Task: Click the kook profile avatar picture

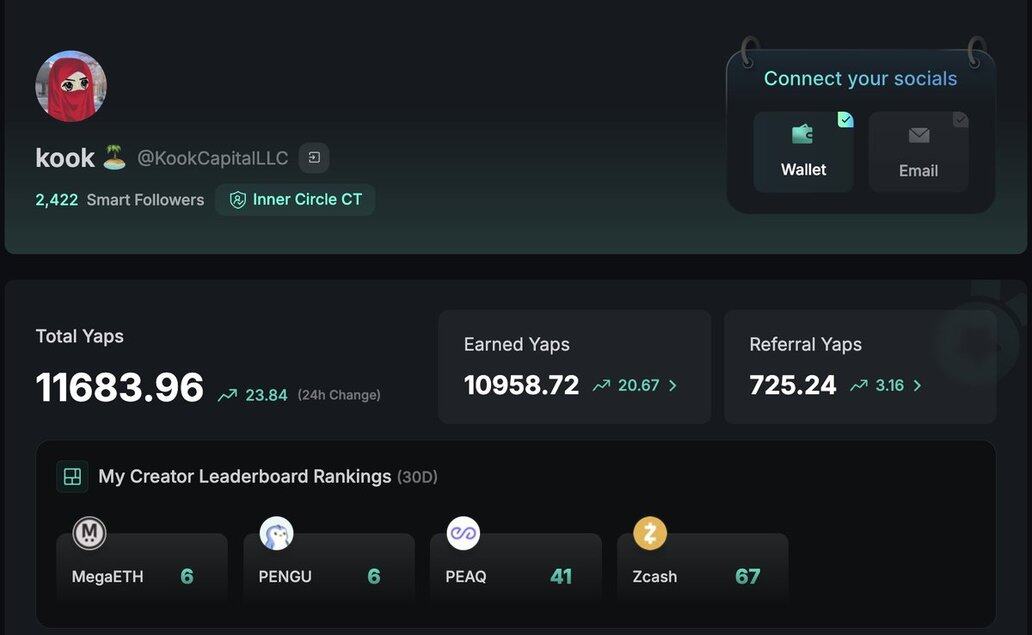Action: [x=71, y=87]
